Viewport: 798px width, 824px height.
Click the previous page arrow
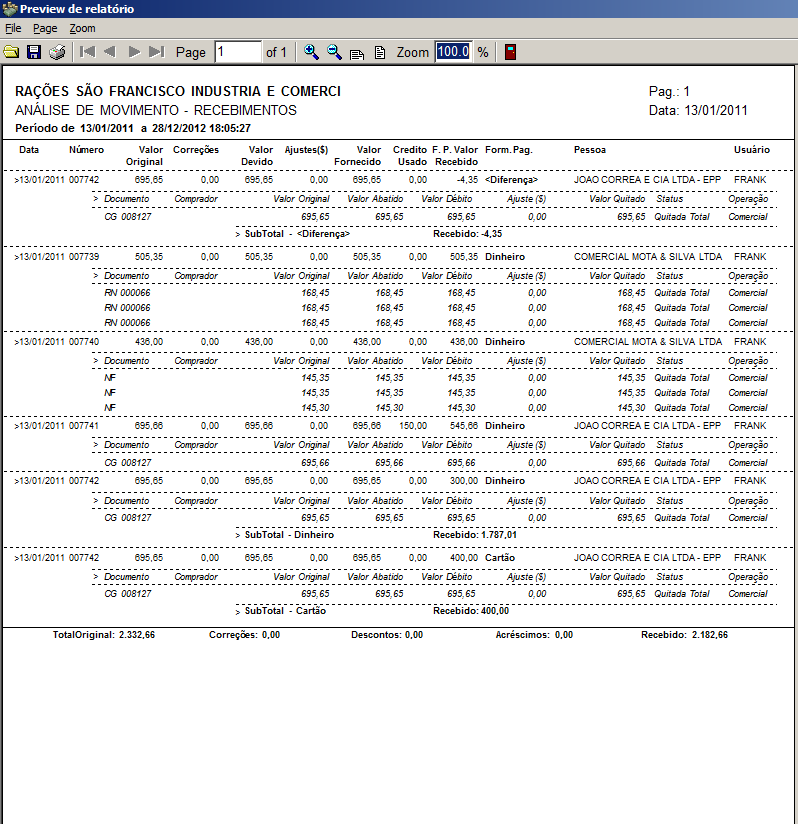[110, 52]
